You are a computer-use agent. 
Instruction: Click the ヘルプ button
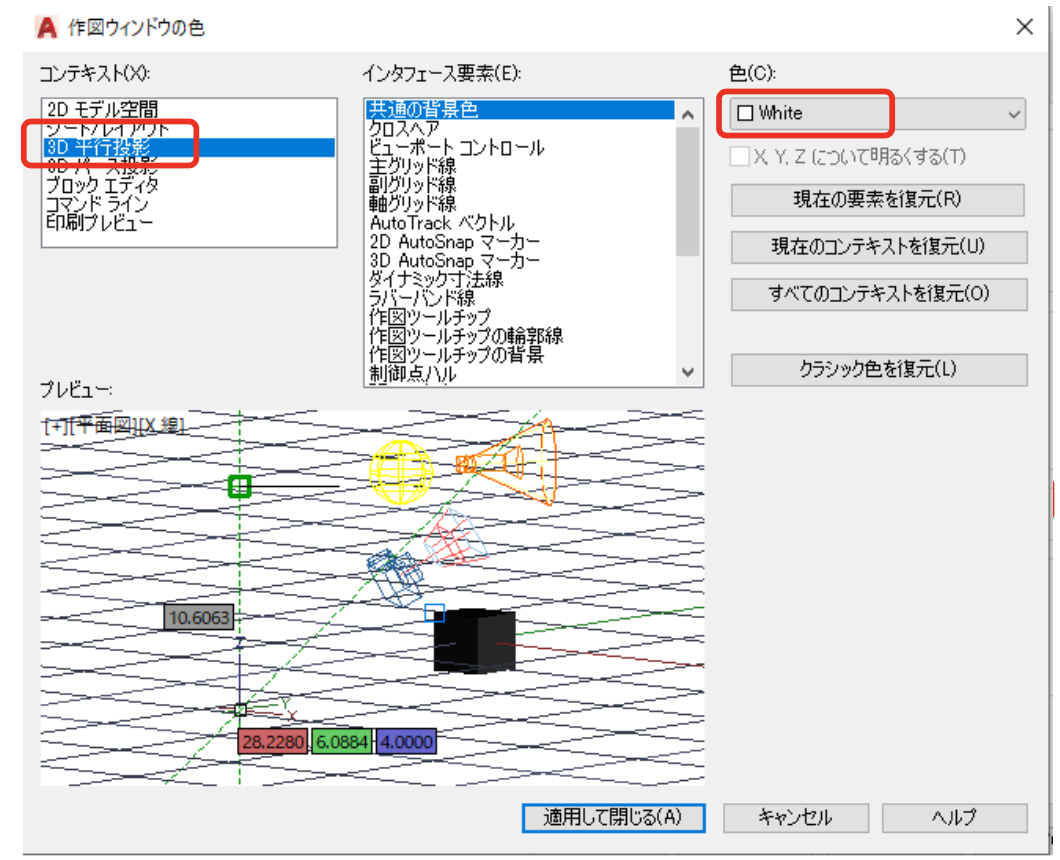(x=955, y=817)
